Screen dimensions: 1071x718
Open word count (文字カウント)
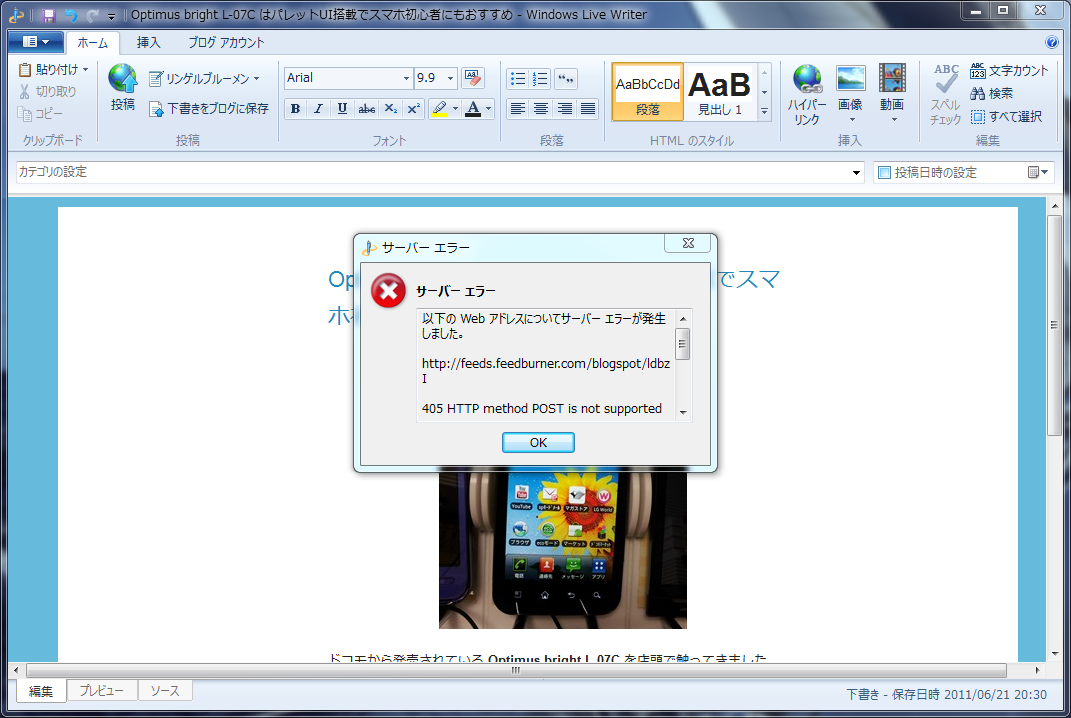(1009, 70)
